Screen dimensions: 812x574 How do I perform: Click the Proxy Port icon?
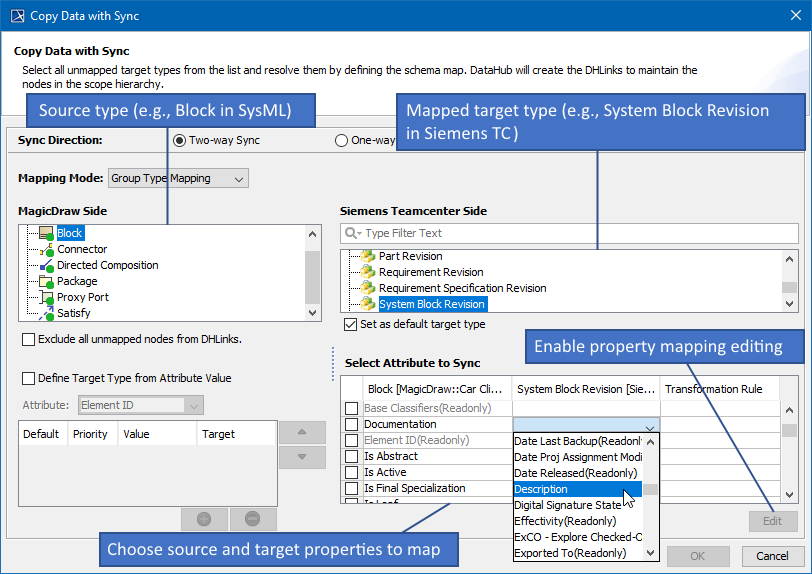click(47, 297)
